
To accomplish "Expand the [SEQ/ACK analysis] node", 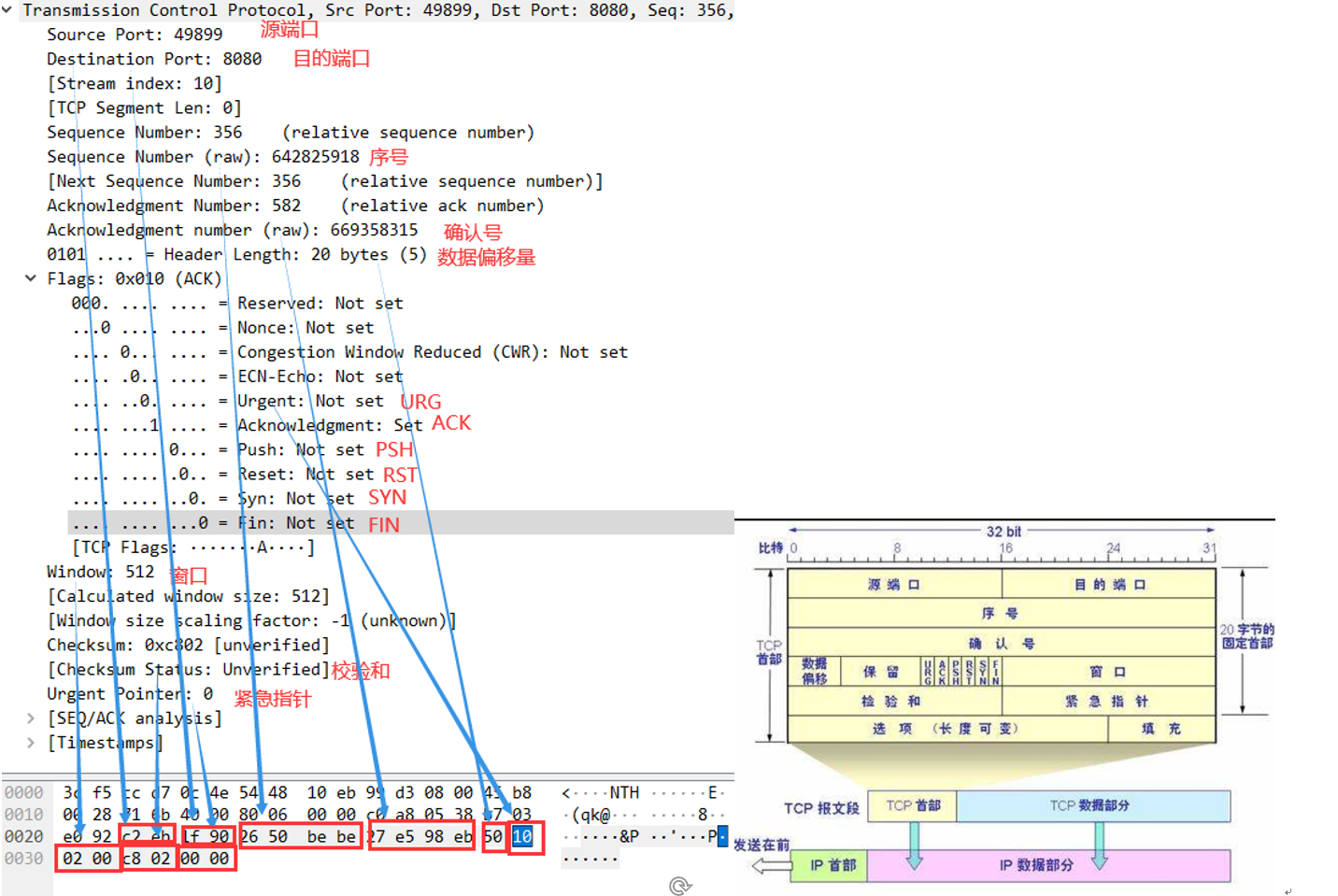I will [x=31, y=718].
